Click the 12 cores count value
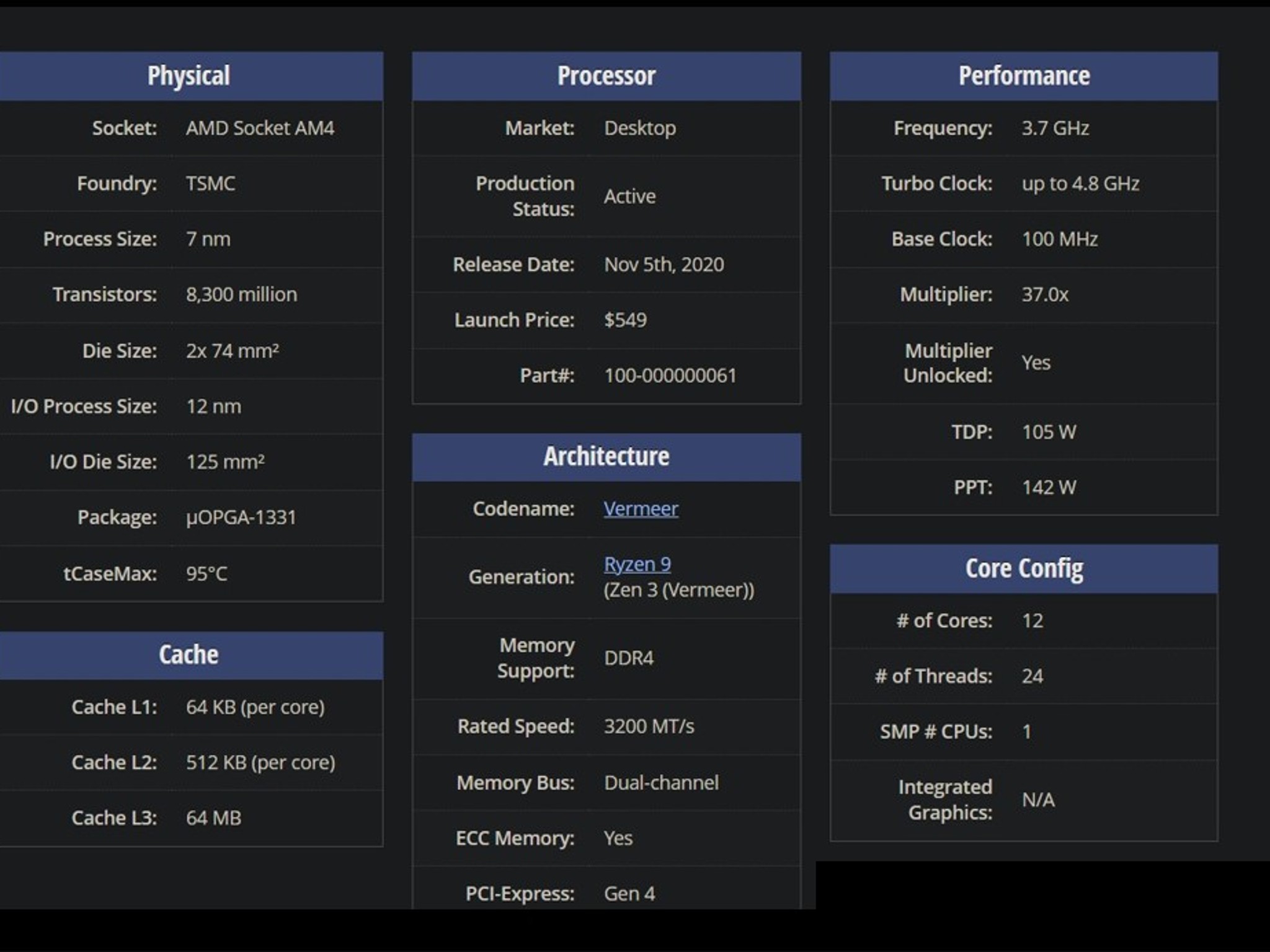Image resolution: width=1270 pixels, height=952 pixels. 1031,620
